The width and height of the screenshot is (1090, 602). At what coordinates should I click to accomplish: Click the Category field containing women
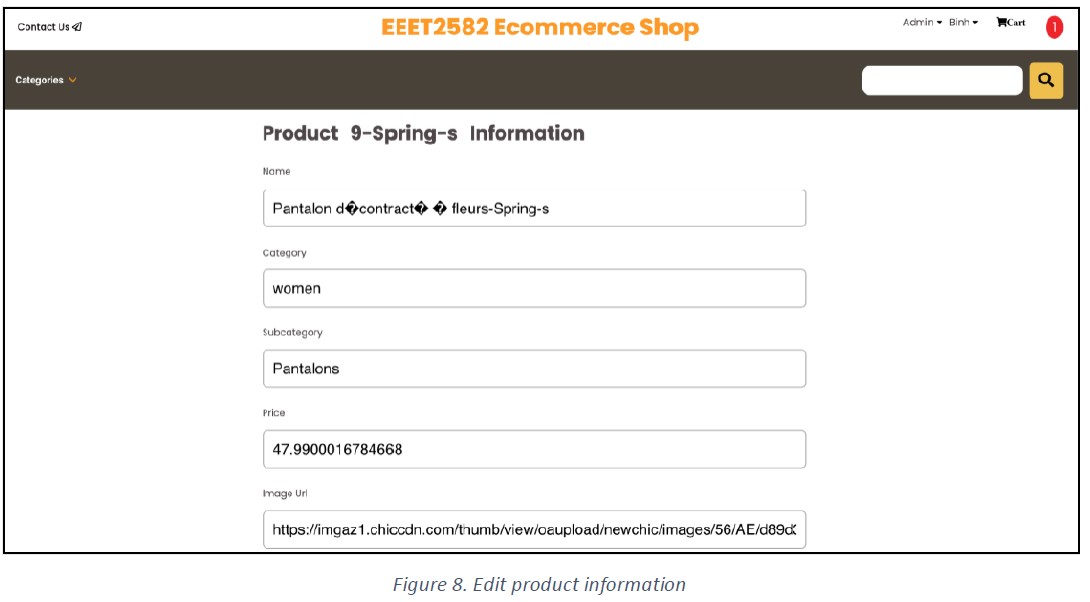(x=535, y=288)
